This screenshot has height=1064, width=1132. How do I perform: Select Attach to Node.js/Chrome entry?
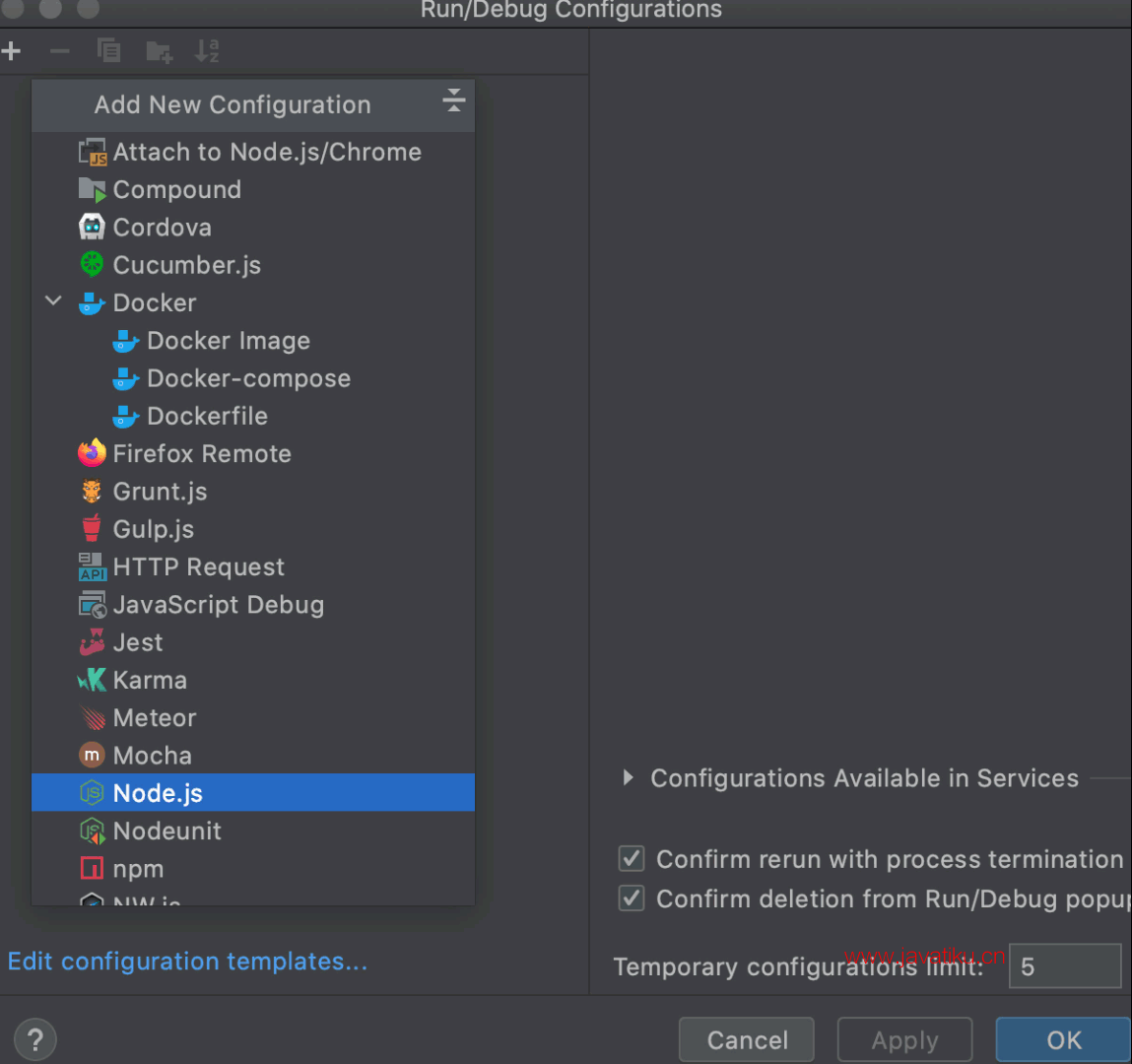(x=253, y=153)
